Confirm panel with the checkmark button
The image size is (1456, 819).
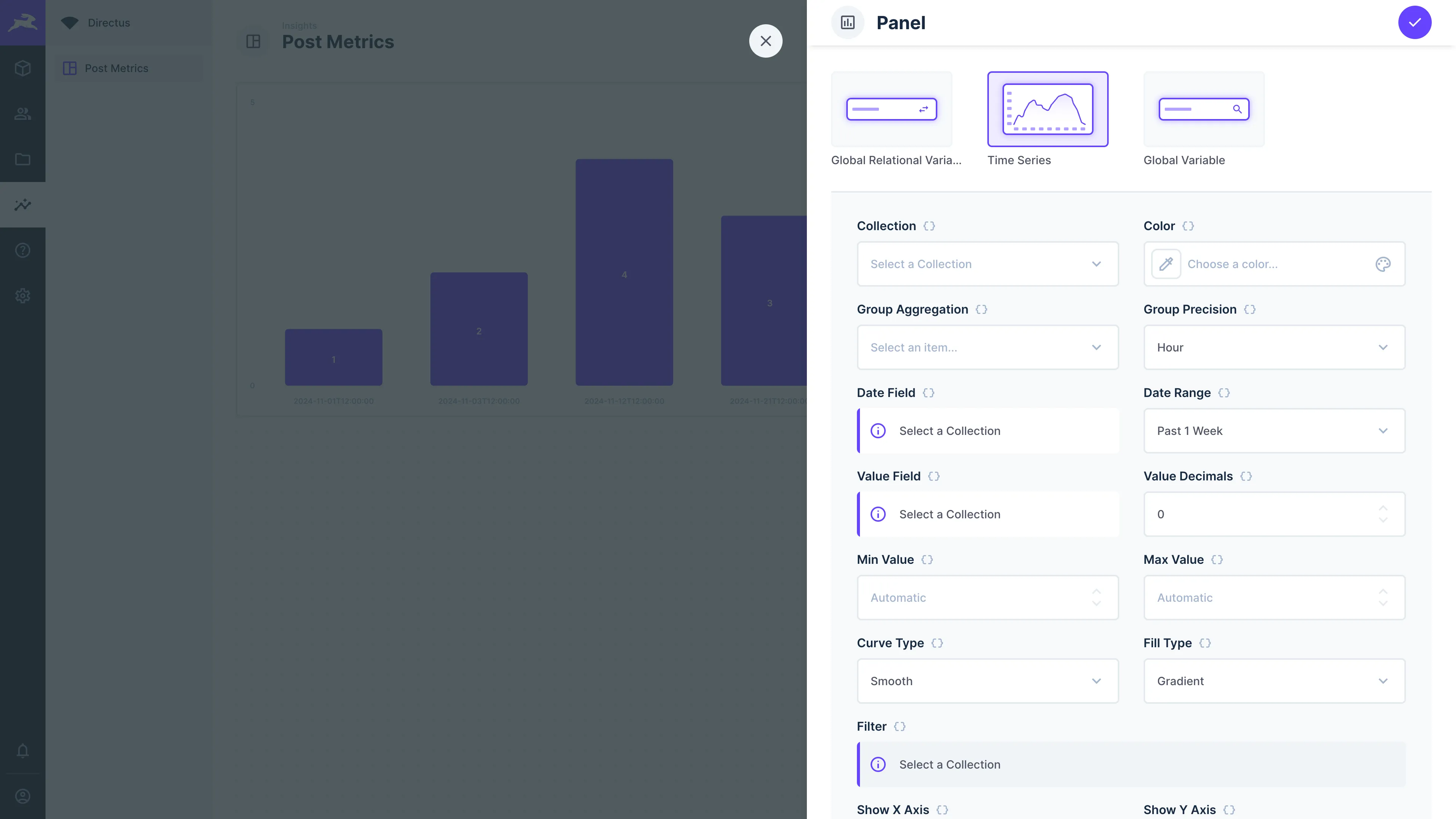(x=1414, y=23)
